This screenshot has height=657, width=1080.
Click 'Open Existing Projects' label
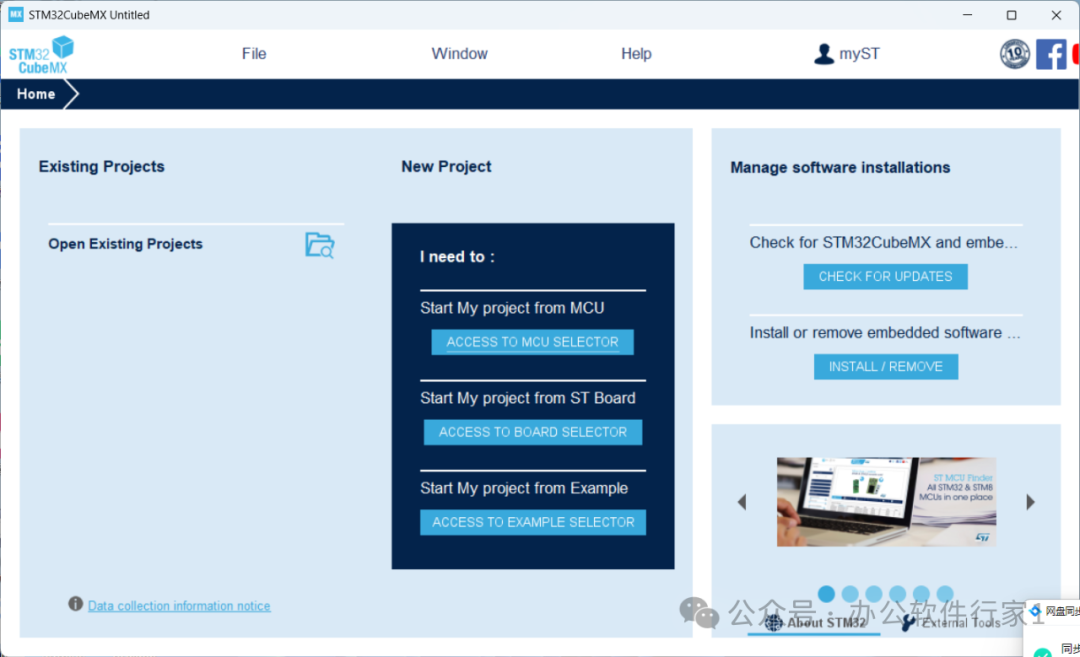pyautogui.click(x=125, y=244)
